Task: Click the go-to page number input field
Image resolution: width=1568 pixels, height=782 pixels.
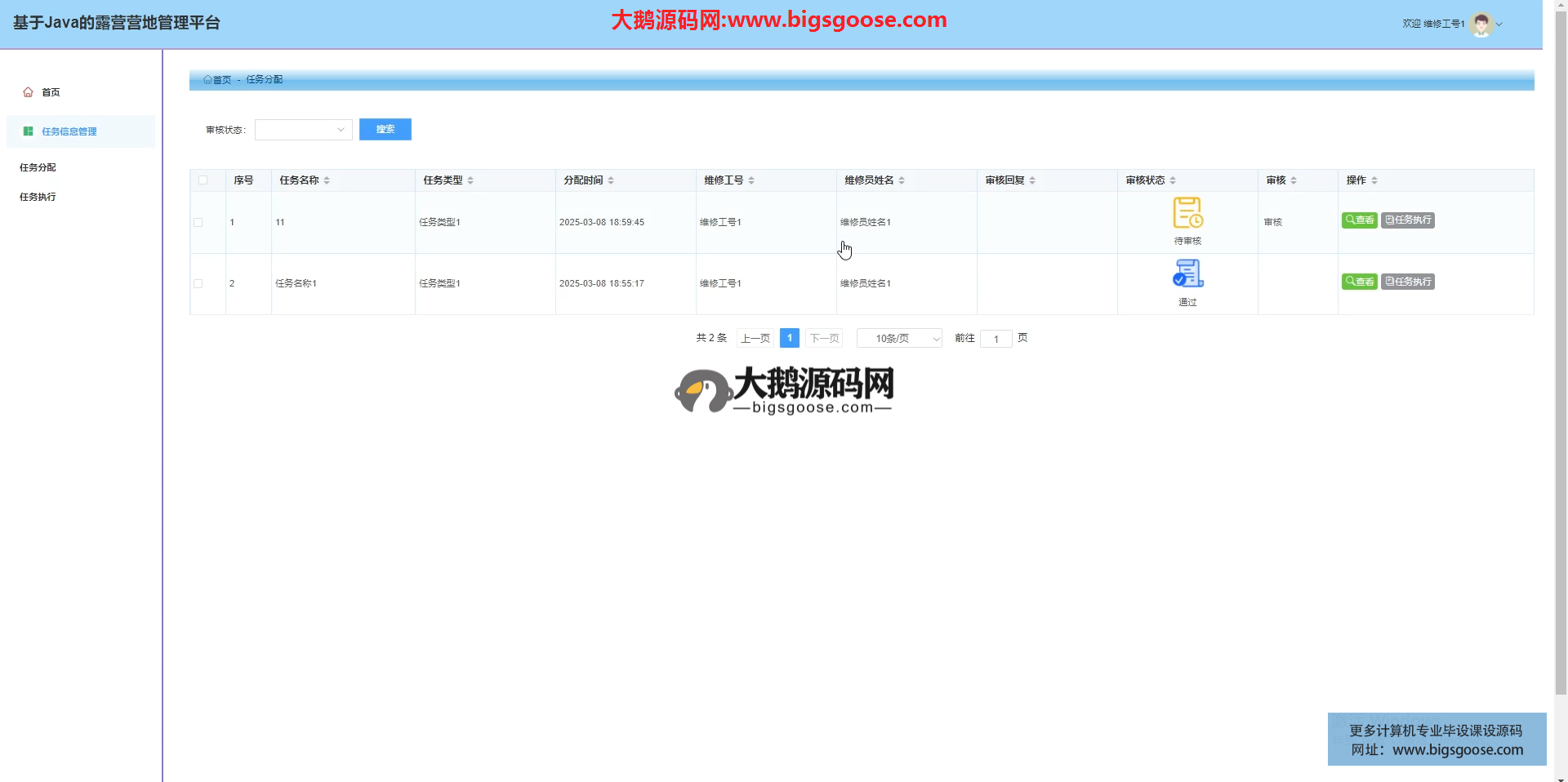Action: coord(996,339)
